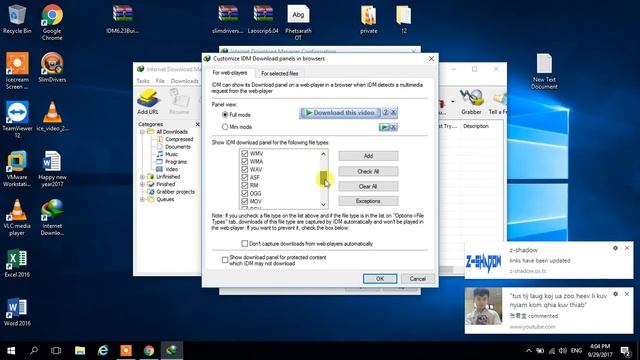The image size is (640, 360).
Task: Open Happy new year2017 Word document
Action: [x=52, y=168]
